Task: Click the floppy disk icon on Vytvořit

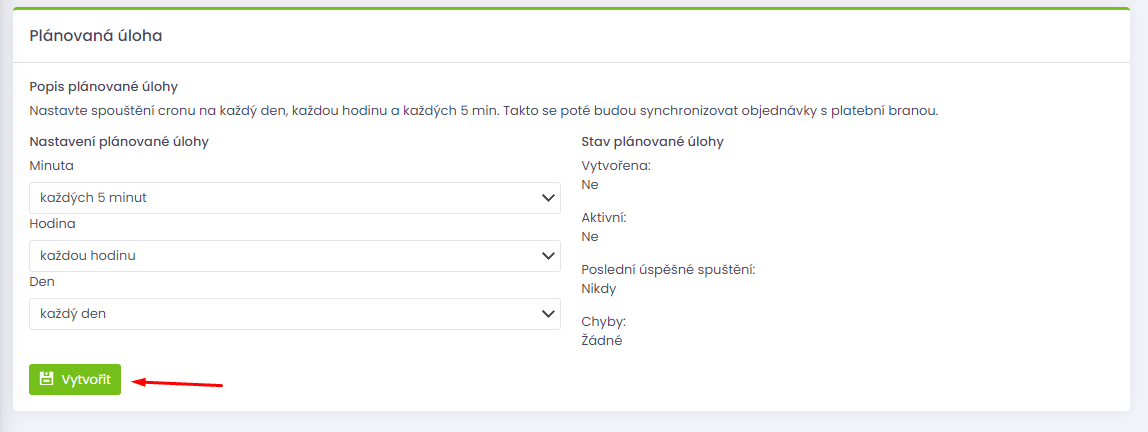Action: pos(46,379)
